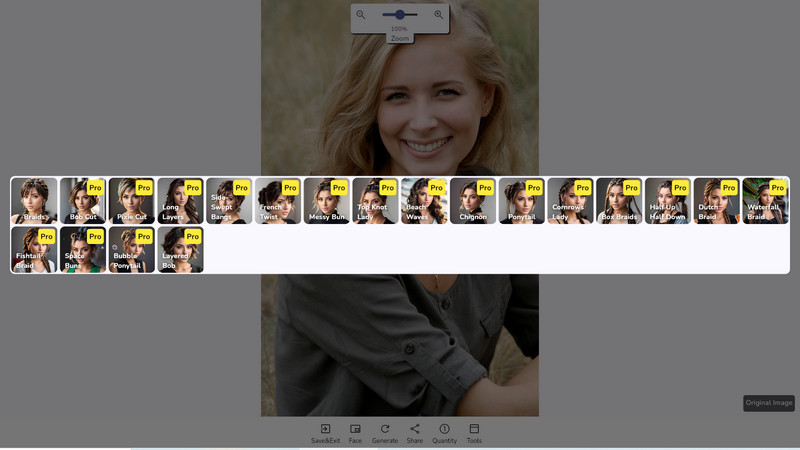Click the zoom out magnifier icon

(x=361, y=15)
